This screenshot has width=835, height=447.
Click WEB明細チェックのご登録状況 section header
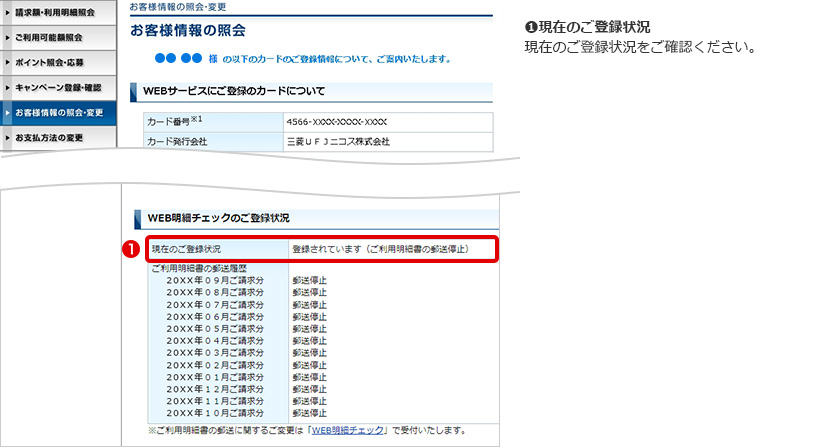click(219, 217)
